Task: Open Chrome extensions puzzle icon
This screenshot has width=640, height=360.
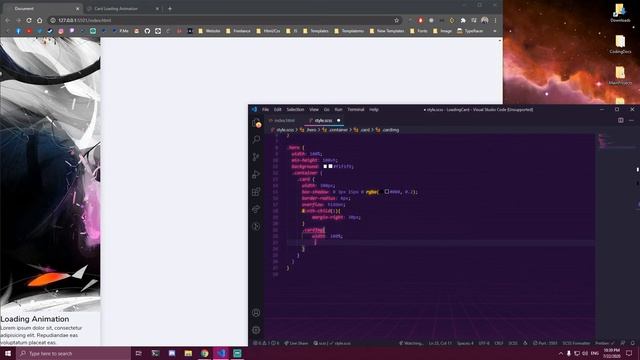Action: (x=463, y=20)
